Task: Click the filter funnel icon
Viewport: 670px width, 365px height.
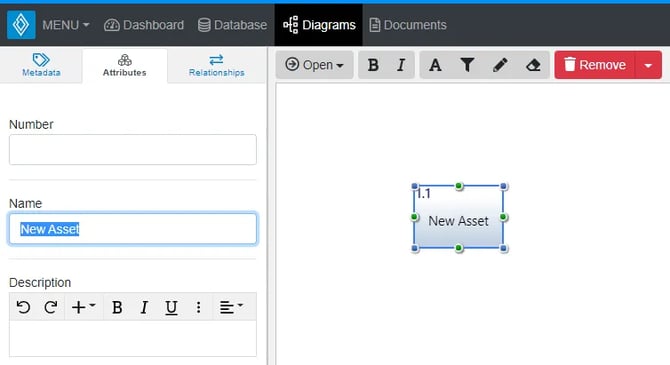Action: pyautogui.click(x=467, y=65)
